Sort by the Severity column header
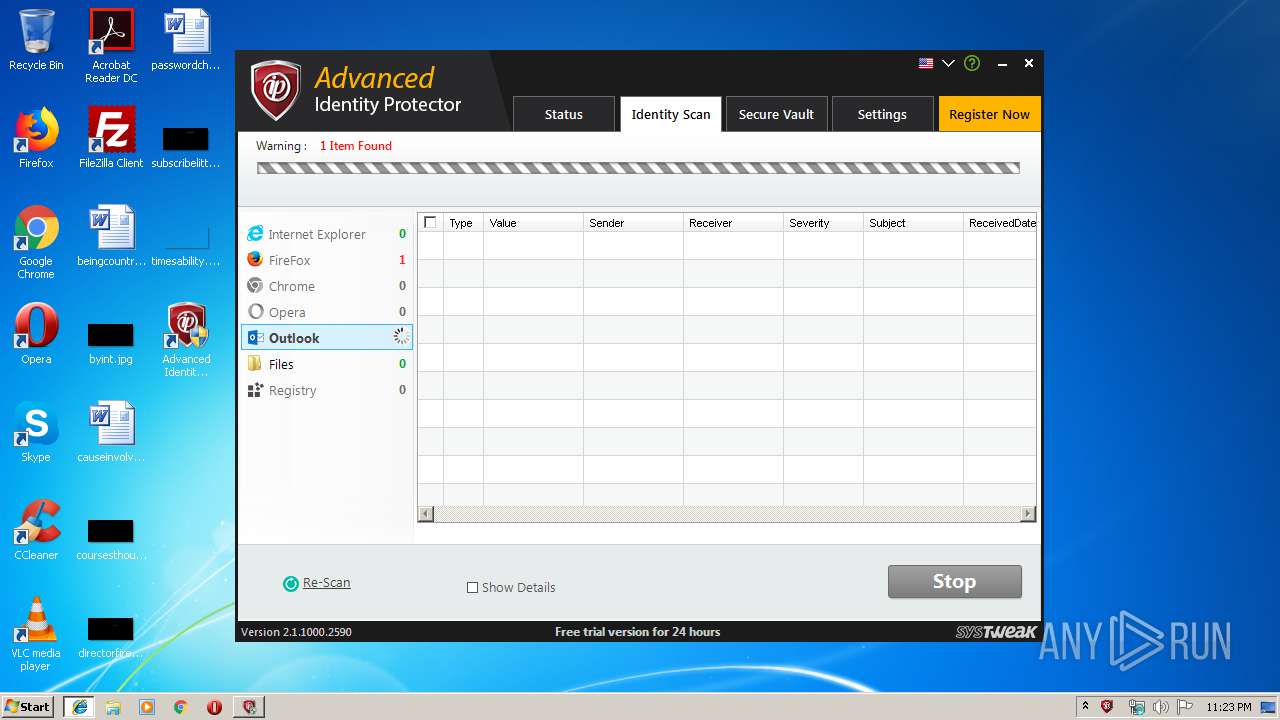The image size is (1280, 720). [823, 223]
